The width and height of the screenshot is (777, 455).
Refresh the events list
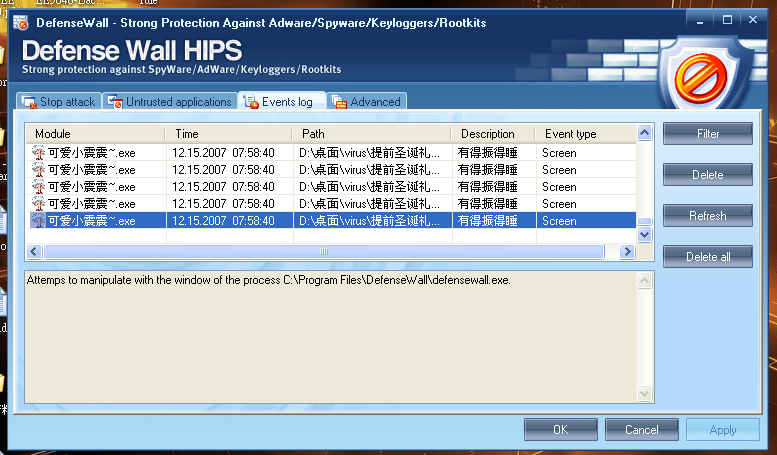coord(708,216)
